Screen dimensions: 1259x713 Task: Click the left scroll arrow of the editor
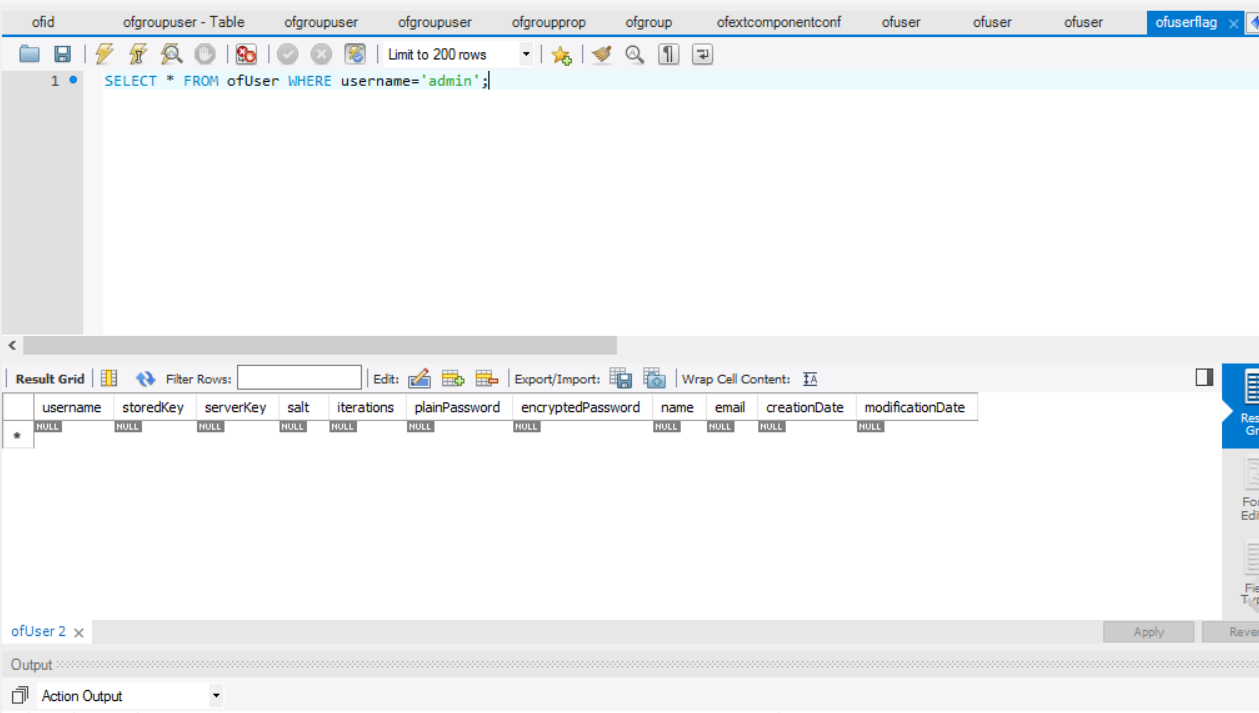pos(12,346)
